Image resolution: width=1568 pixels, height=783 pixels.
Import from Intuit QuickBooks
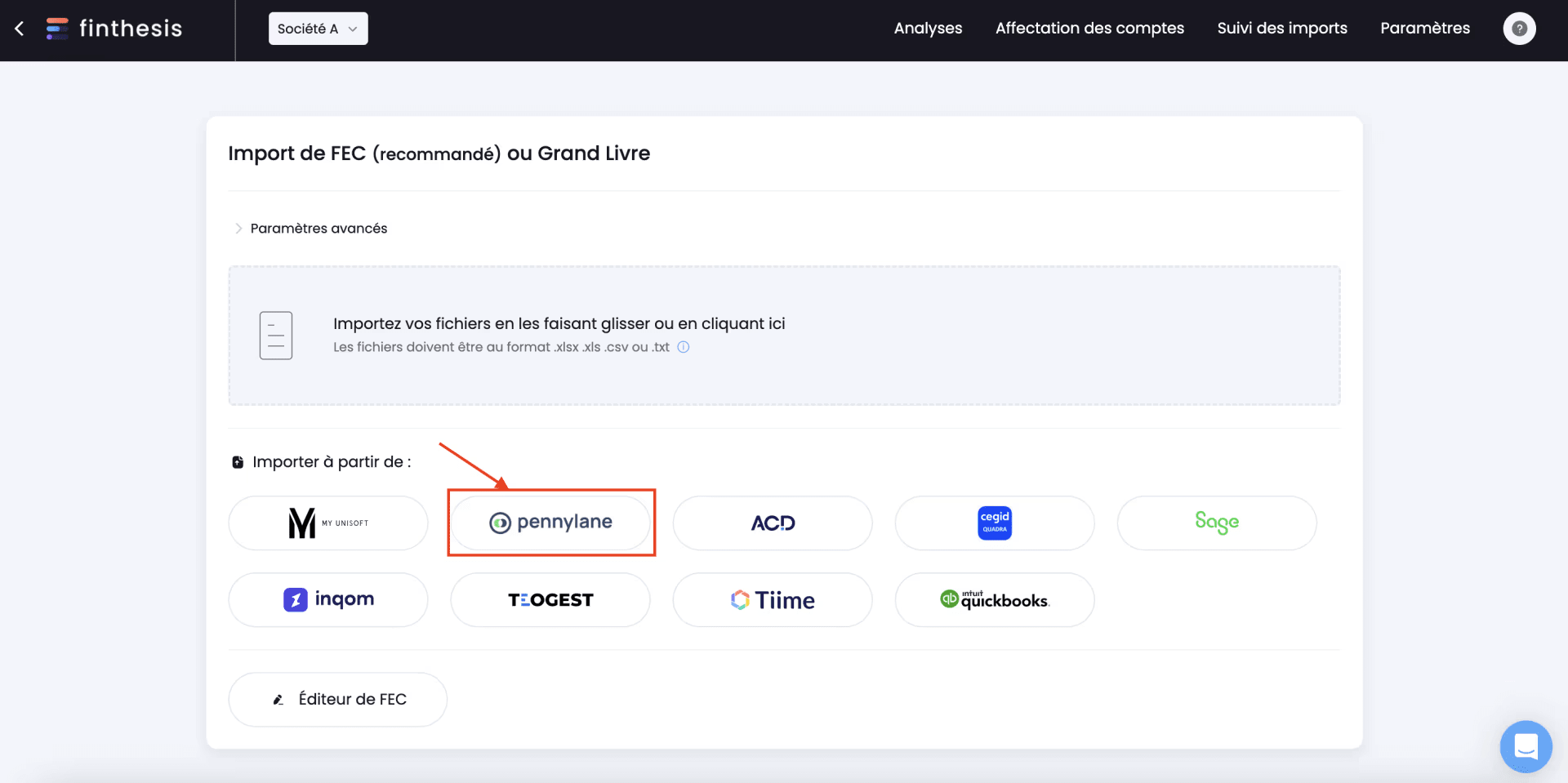[x=995, y=600]
